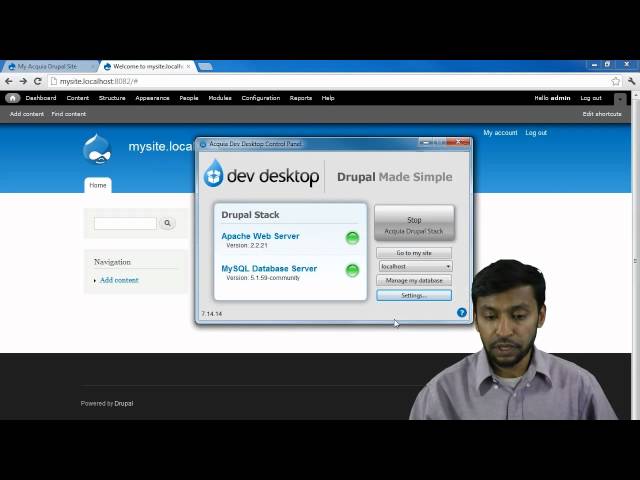Open the People admin menu
Viewport: 640px width, 480px height.
(x=189, y=98)
